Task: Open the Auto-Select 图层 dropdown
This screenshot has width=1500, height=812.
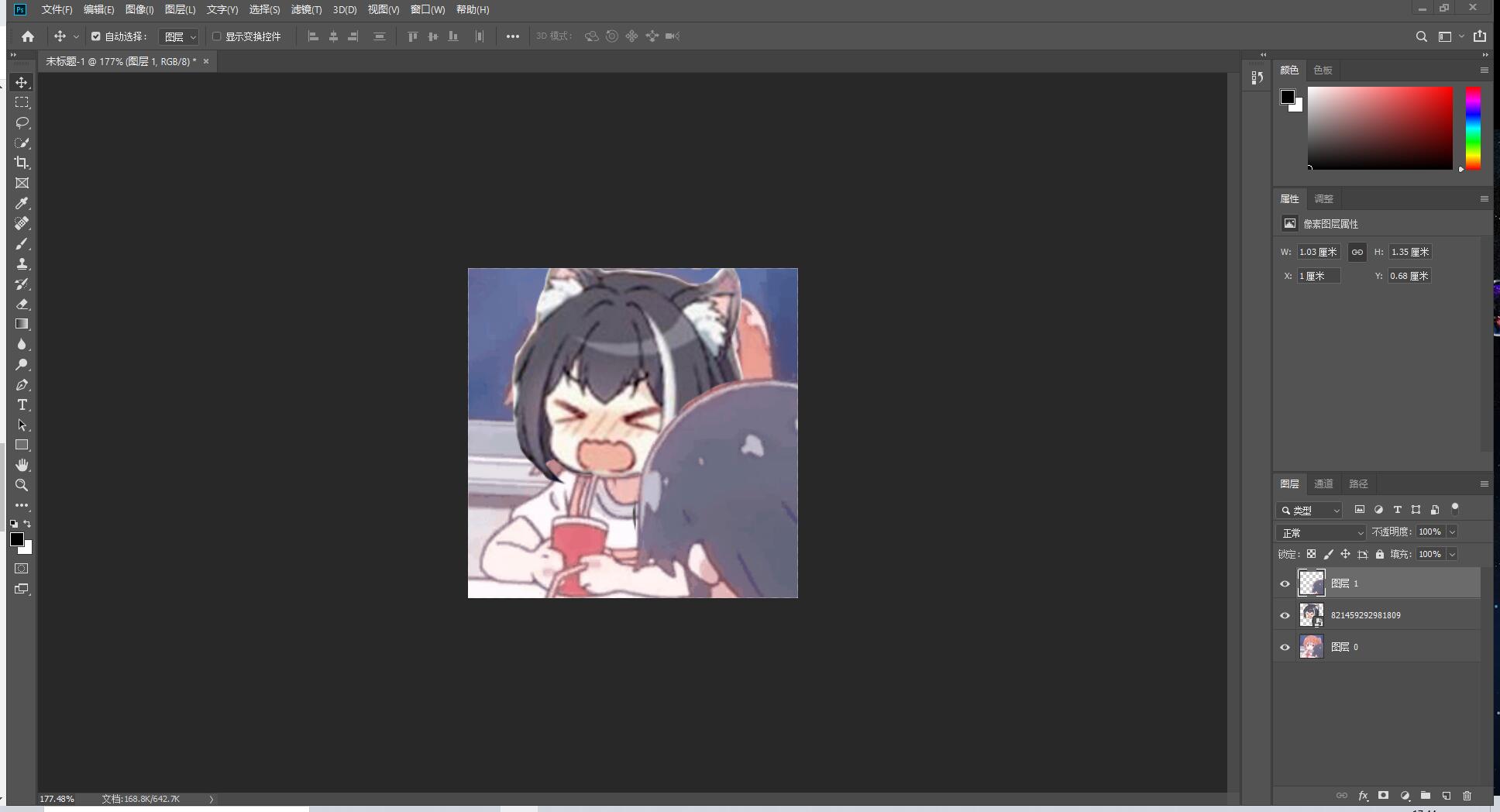Action: [179, 36]
